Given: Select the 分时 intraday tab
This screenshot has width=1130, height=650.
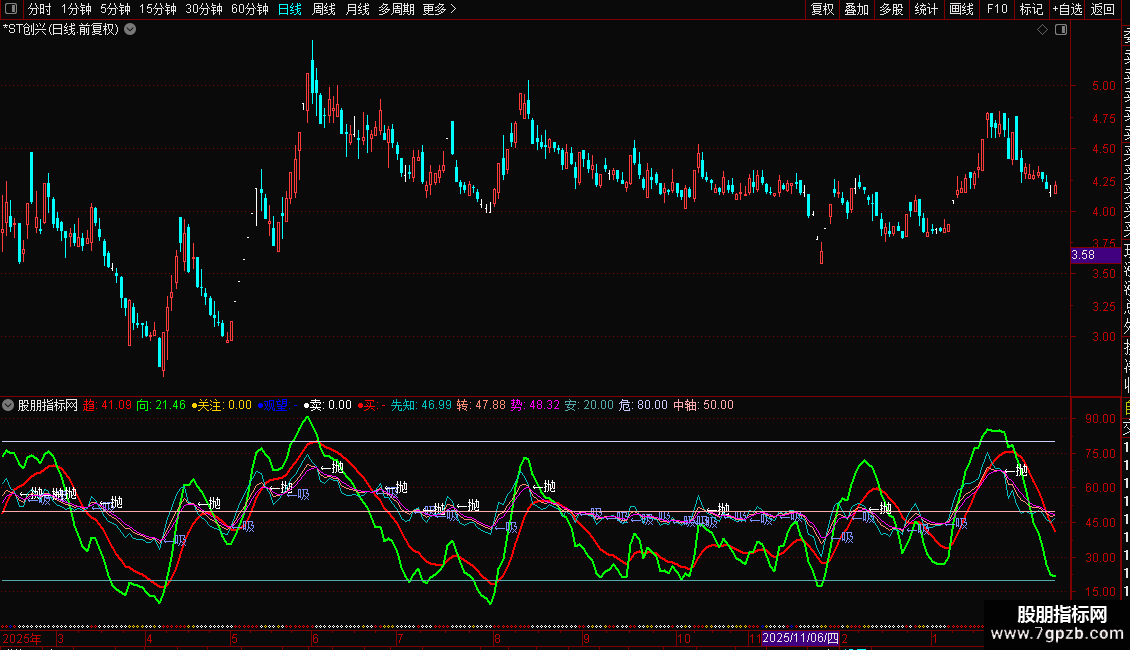Looking at the screenshot, I should 39,9.
